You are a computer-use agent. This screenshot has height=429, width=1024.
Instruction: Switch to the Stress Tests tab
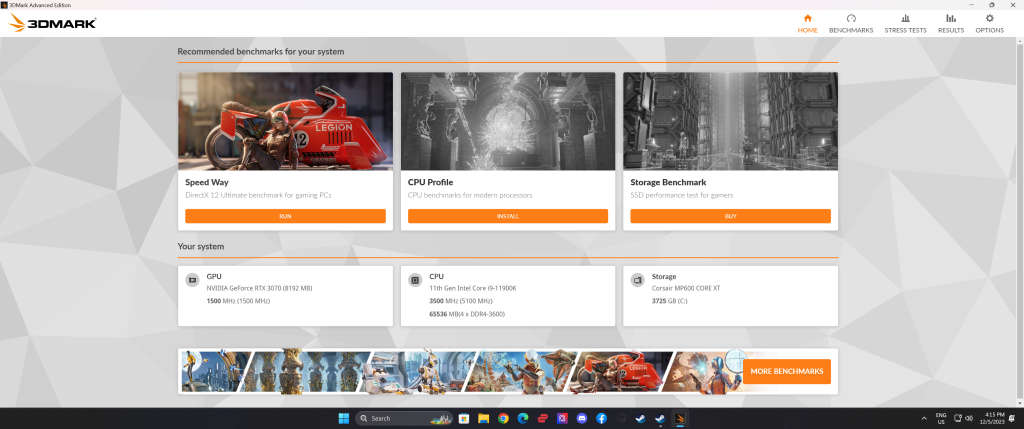(x=905, y=23)
